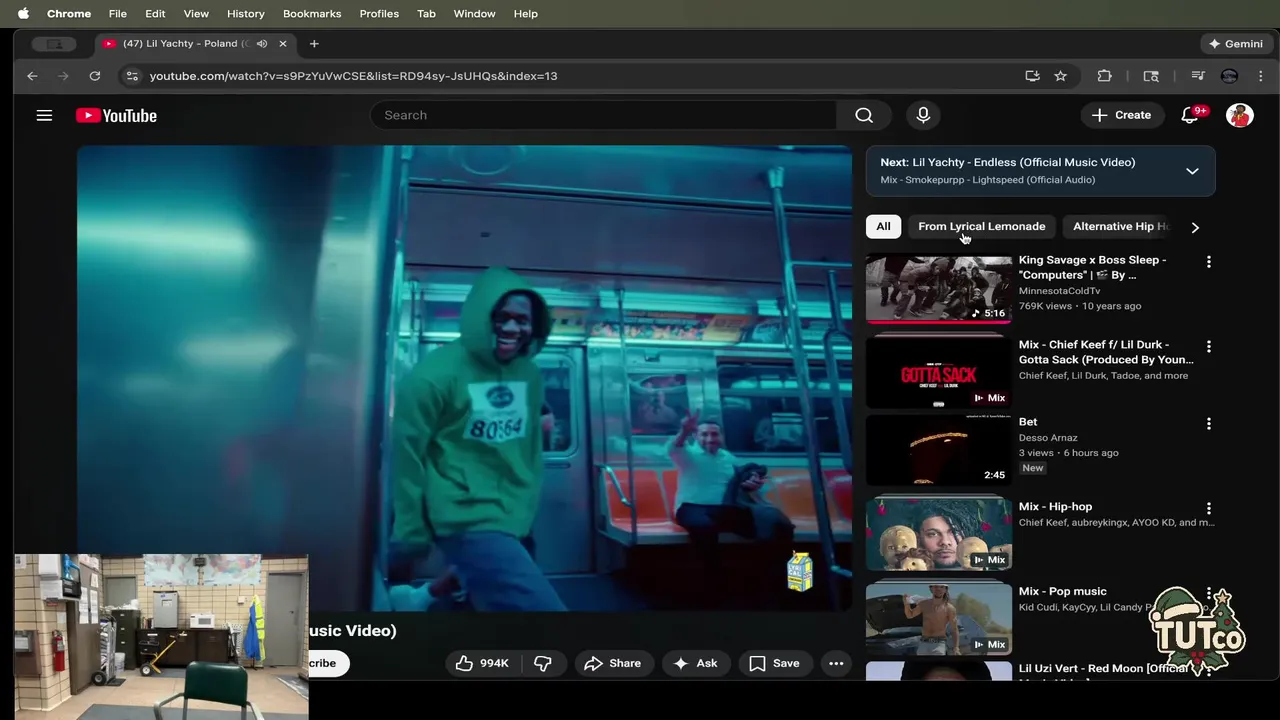Open the notifications bell

tap(1189, 115)
